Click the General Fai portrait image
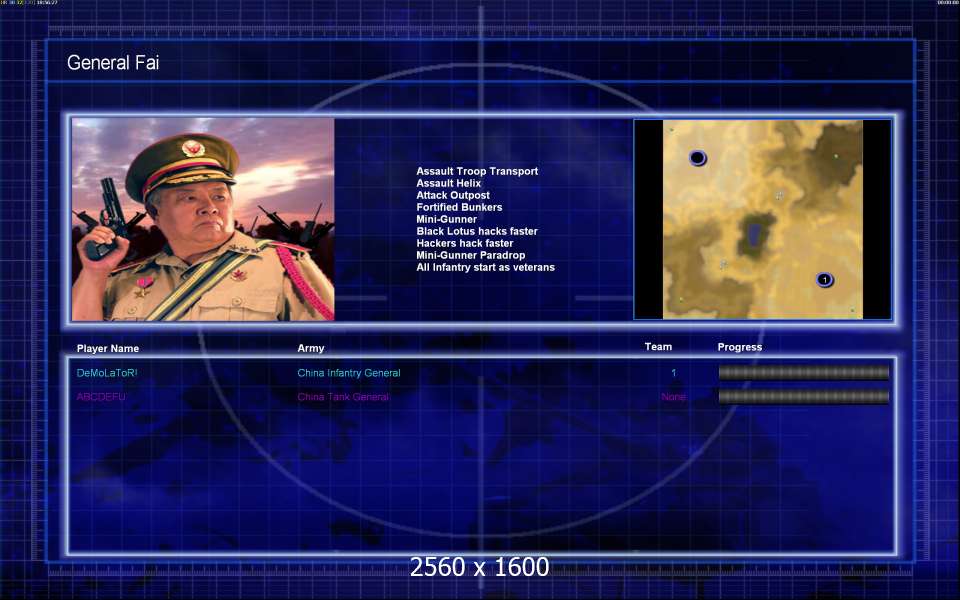 pos(203,219)
